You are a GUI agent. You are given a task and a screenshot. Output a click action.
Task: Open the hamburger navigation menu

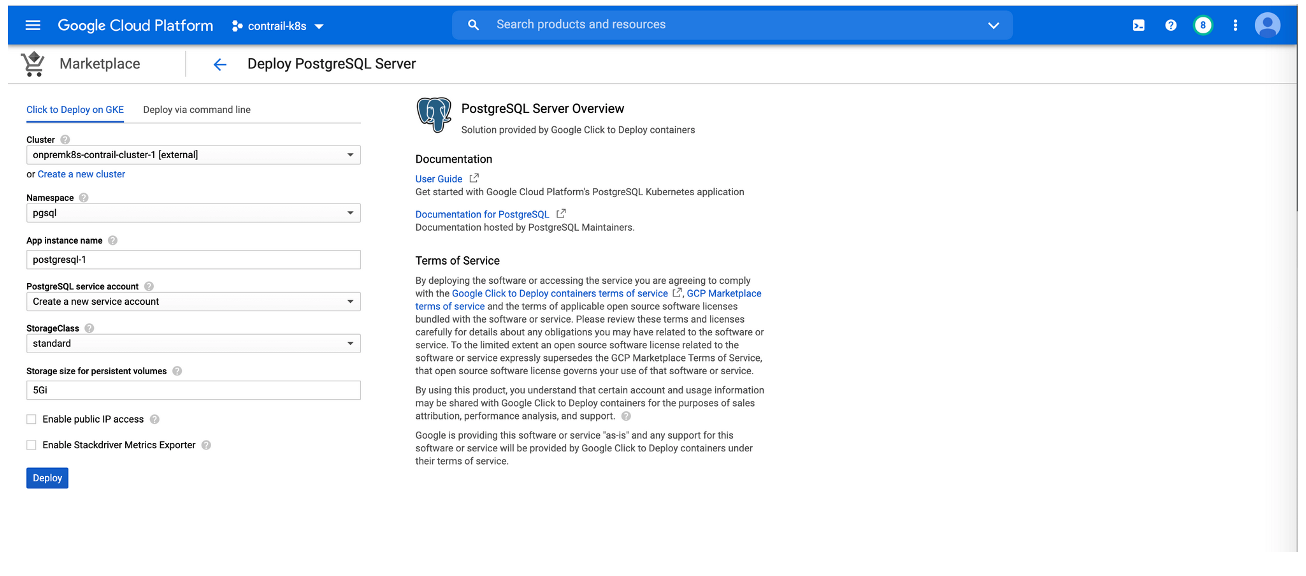click(33, 25)
